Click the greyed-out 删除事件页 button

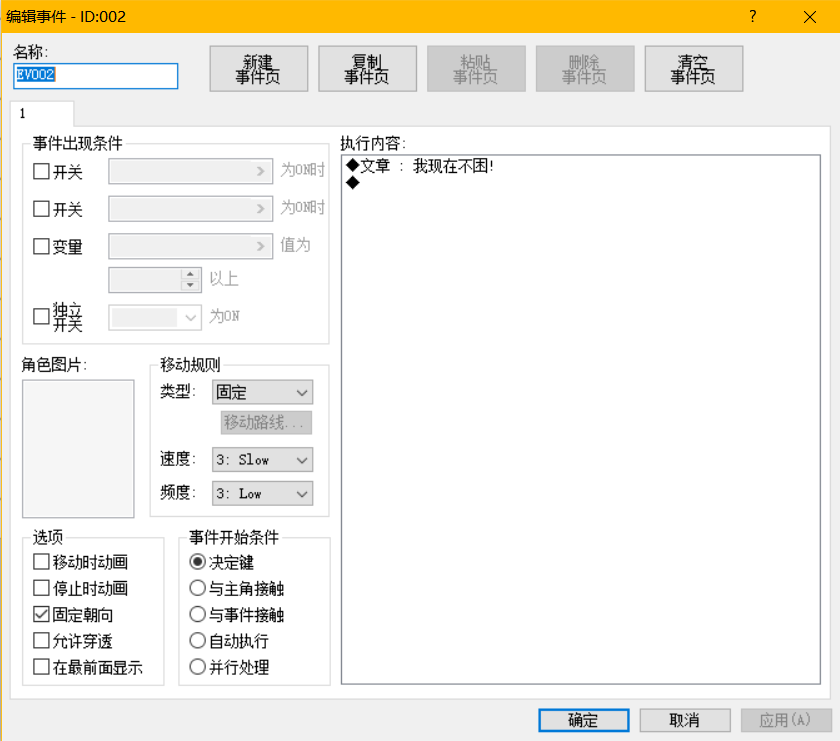585,69
